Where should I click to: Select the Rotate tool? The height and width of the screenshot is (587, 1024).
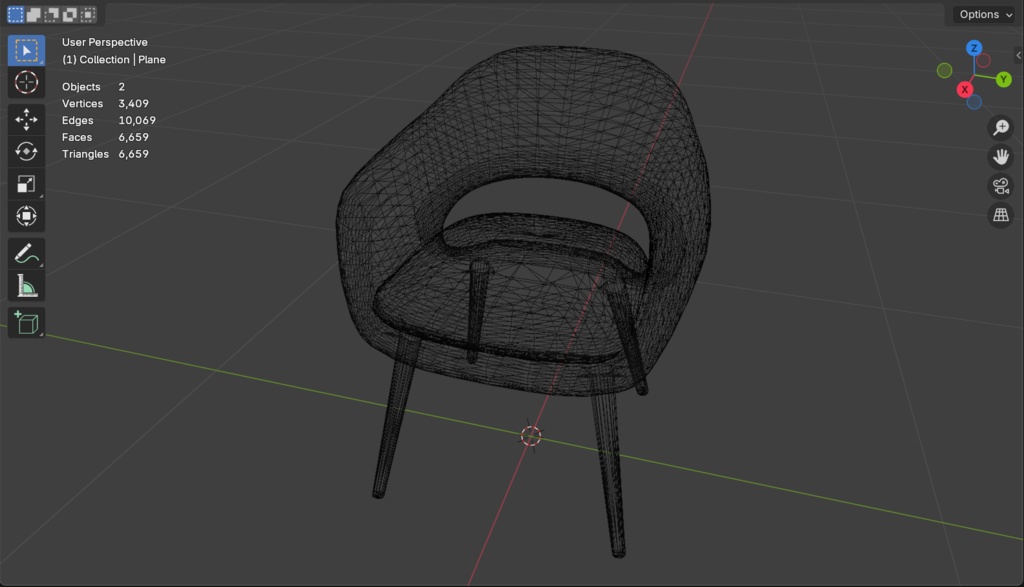[26, 152]
